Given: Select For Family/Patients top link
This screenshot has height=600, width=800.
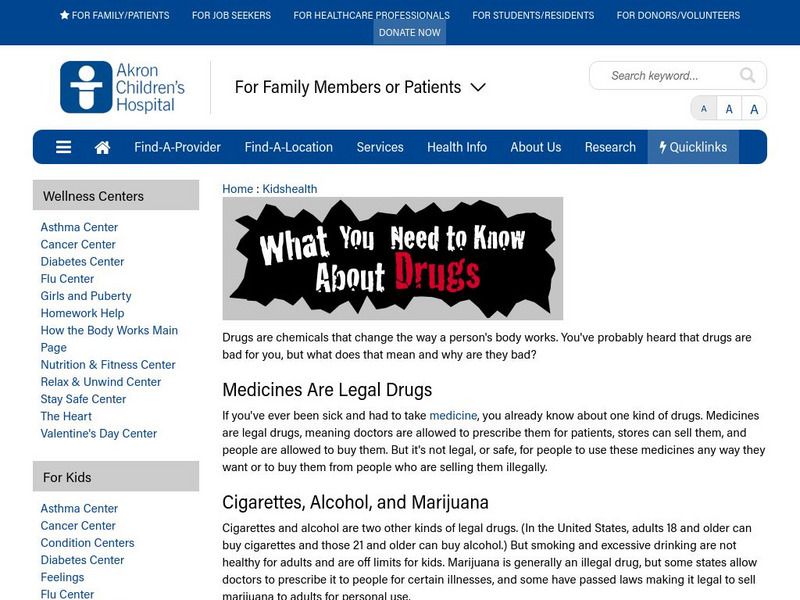Looking at the screenshot, I should 115,15.
